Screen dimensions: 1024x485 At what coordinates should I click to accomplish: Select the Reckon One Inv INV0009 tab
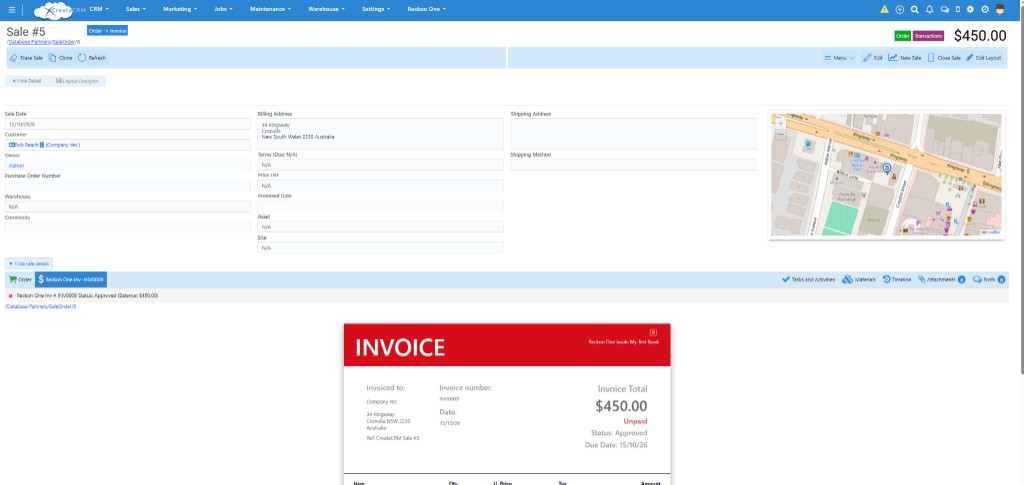[71, 279]
